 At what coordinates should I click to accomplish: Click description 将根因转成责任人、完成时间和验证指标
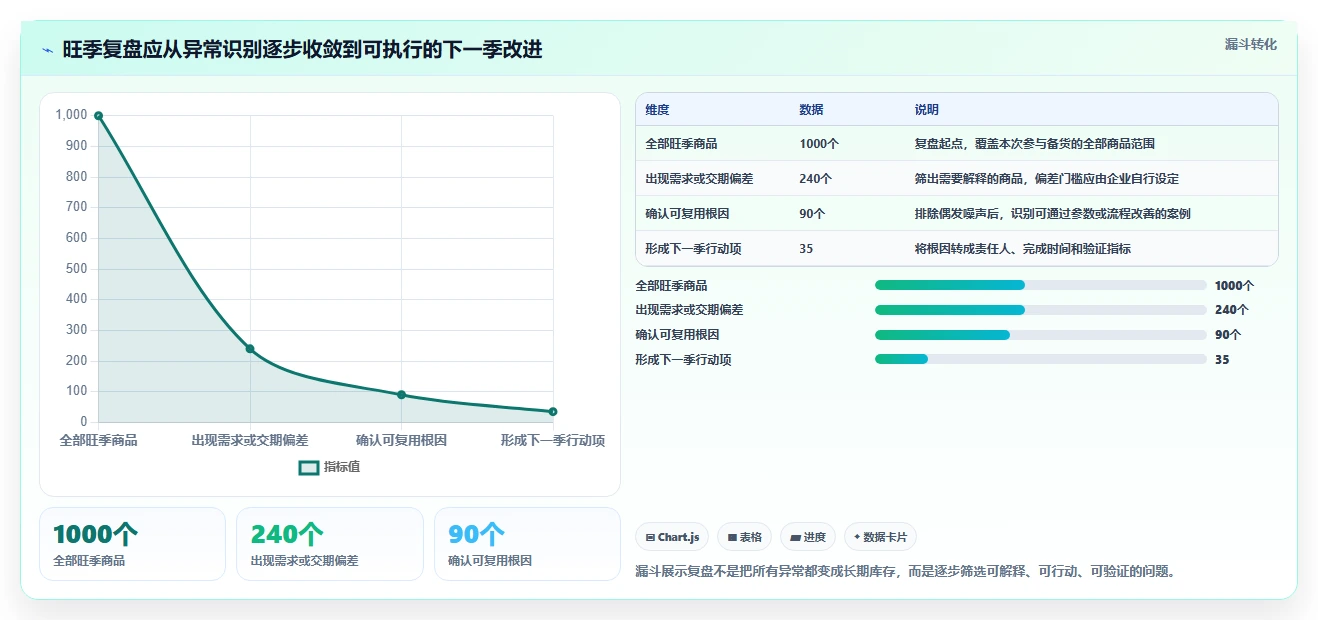click(1023, 249)
